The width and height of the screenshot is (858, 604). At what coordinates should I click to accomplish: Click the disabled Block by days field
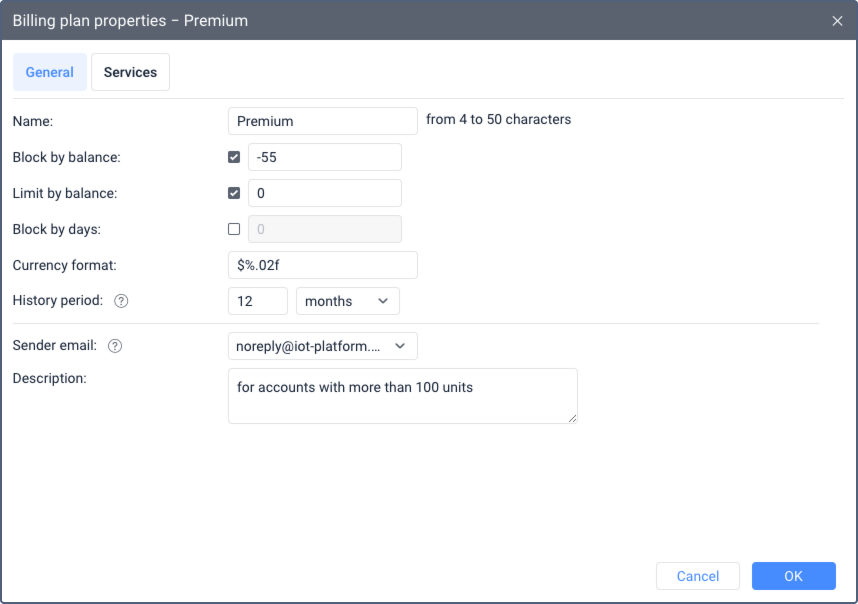coord(324,229)
